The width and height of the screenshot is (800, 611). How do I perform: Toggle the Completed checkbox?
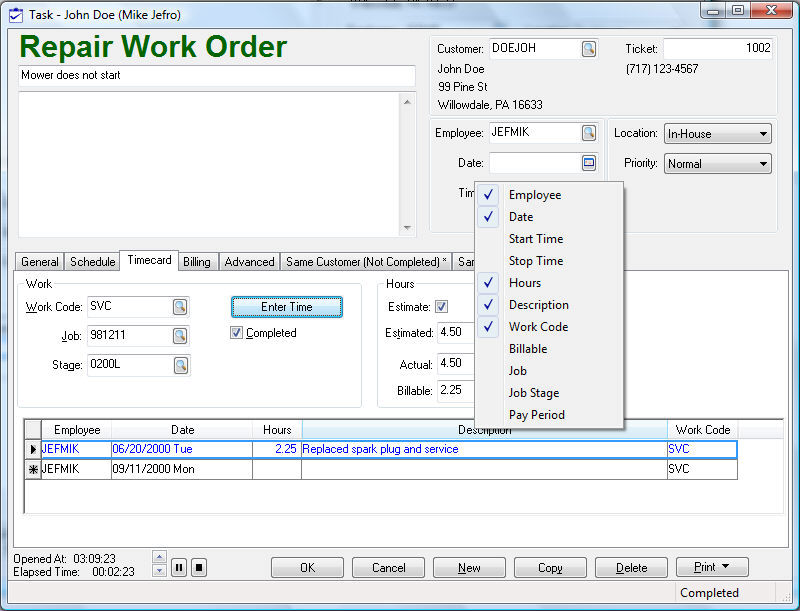pos(236,333)
